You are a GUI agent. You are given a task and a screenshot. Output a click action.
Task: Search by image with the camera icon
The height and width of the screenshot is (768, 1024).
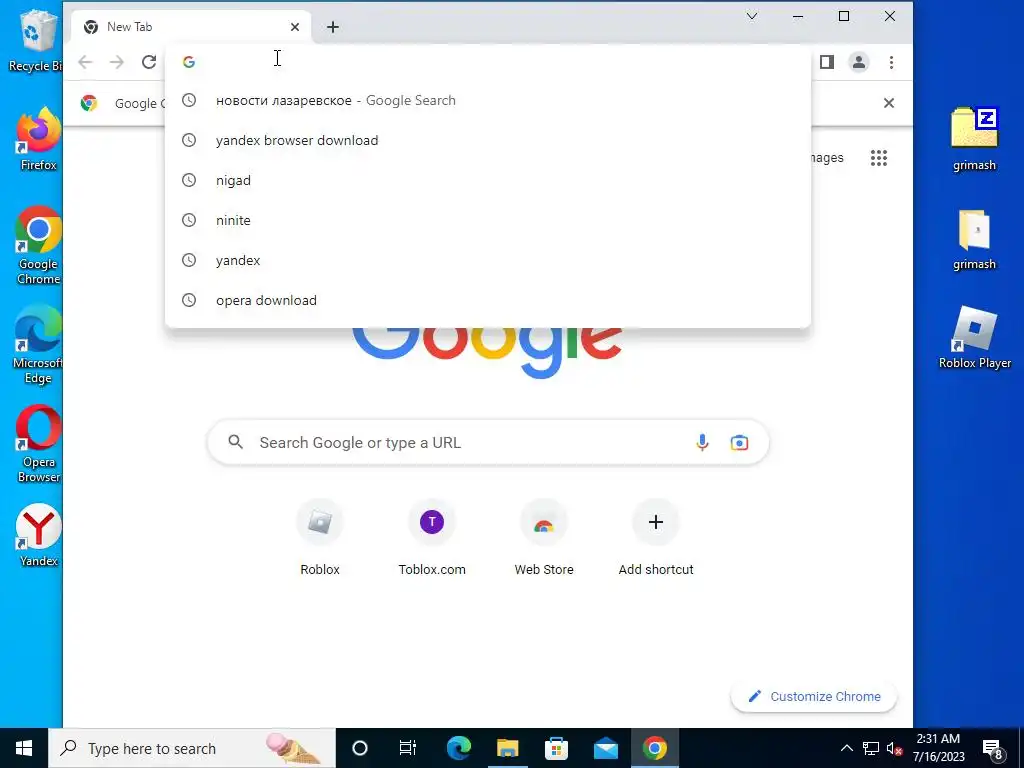pos(739,443)
